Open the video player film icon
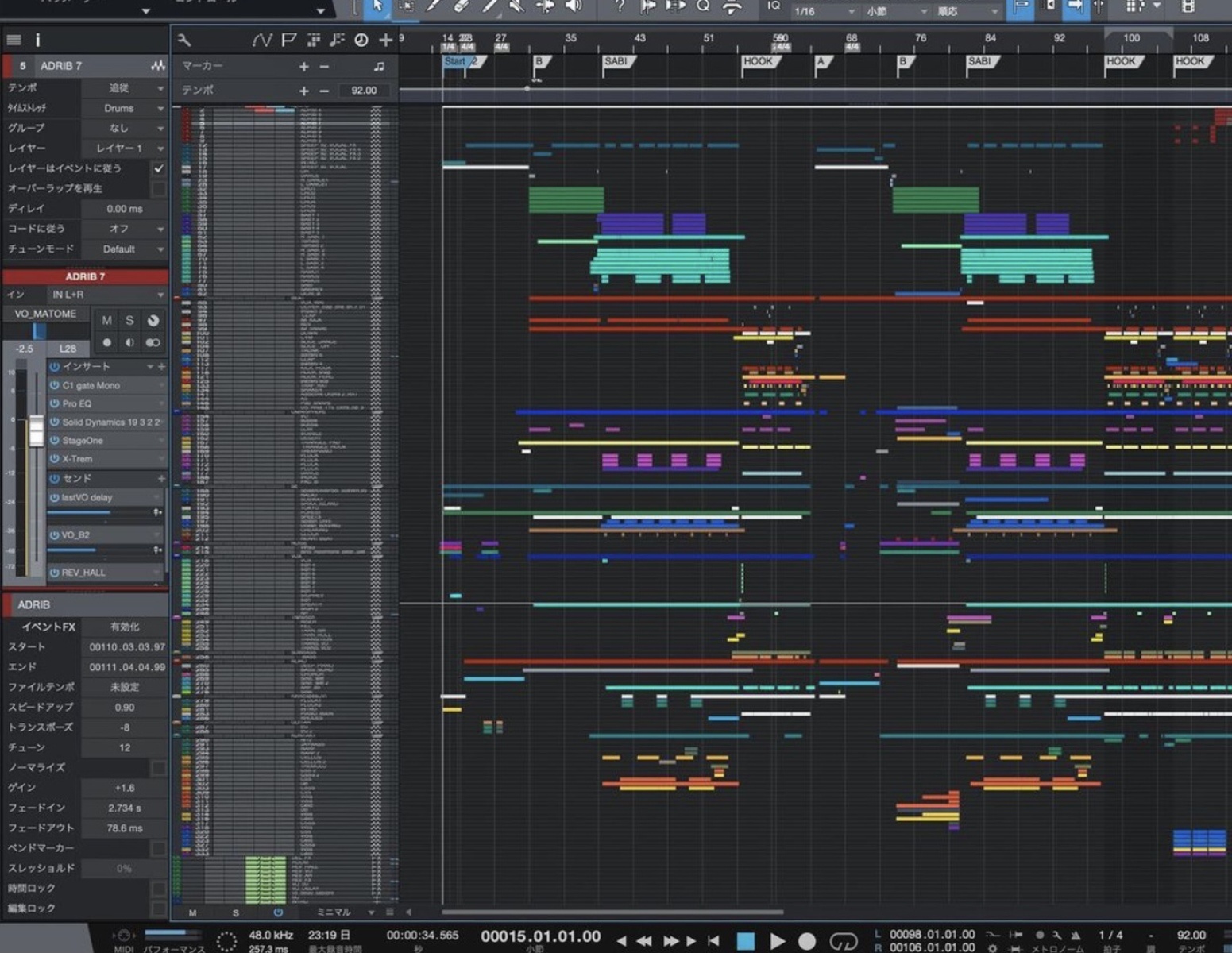The image size is (1232, 953). 1188,6
